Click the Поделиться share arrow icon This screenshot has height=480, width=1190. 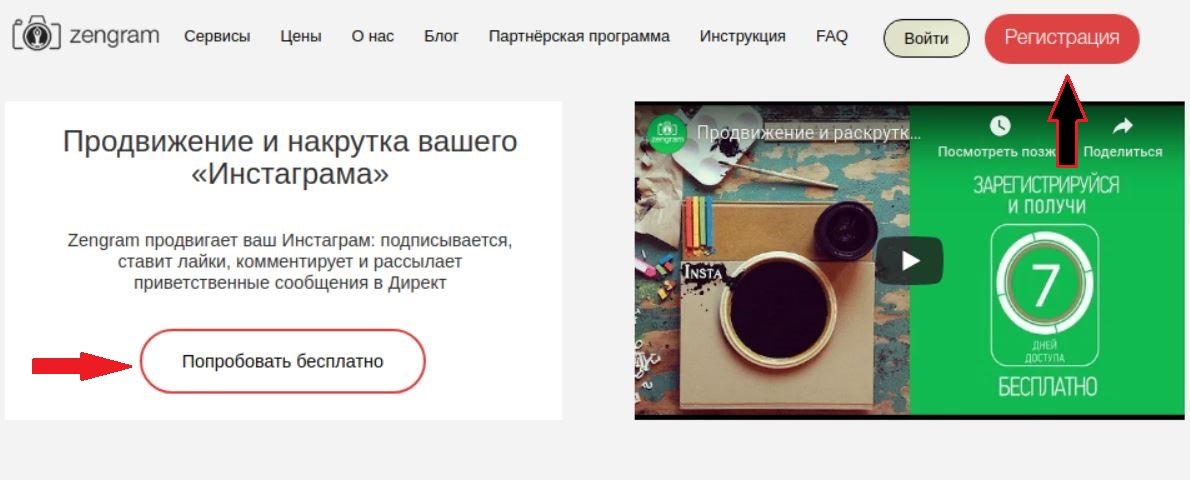(1122, 126)
